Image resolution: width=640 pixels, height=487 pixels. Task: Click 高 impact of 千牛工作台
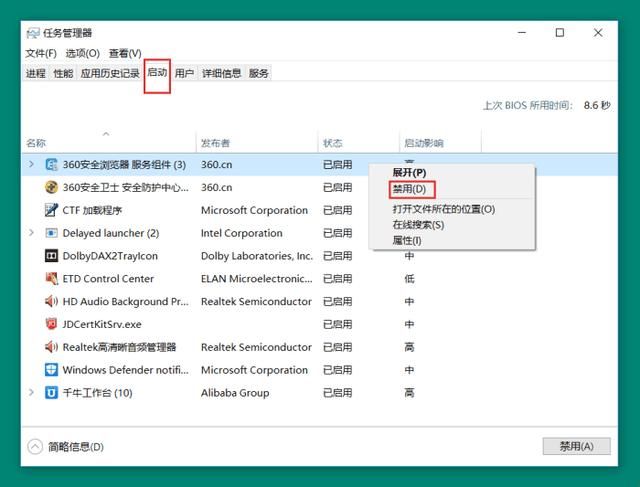click(409, 393)
